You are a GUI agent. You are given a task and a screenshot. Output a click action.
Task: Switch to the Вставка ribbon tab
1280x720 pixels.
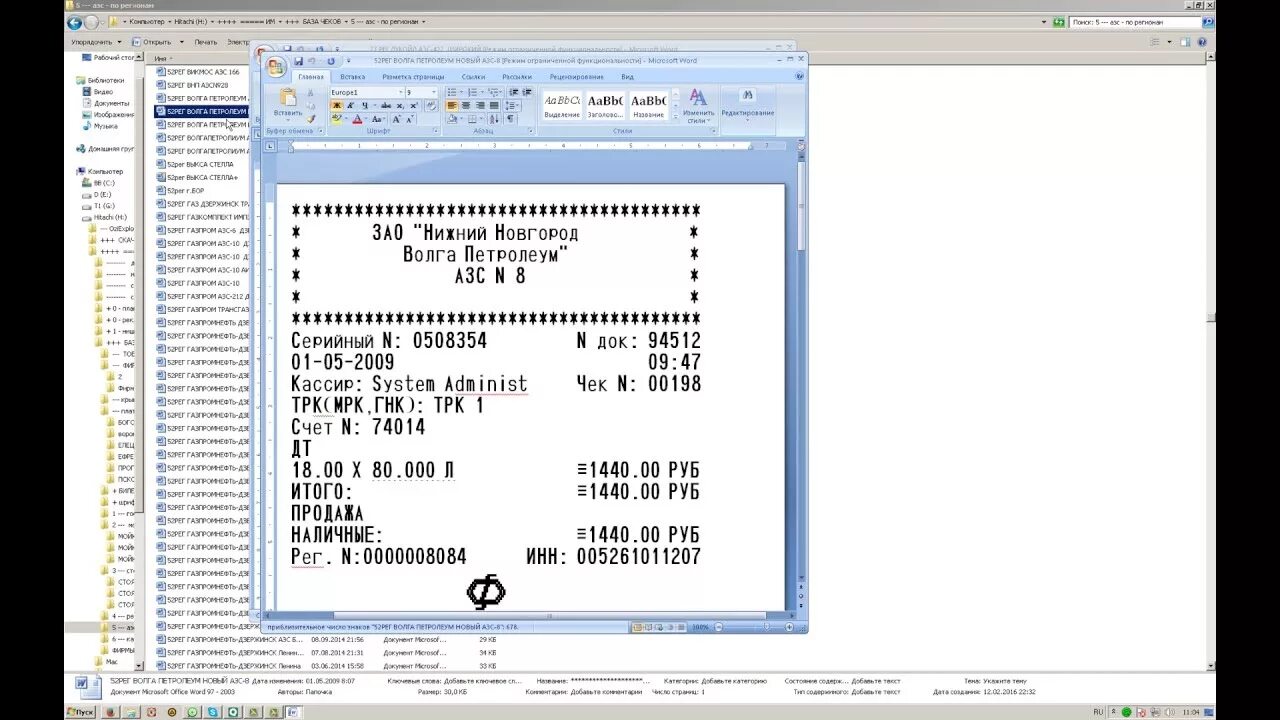352,76
